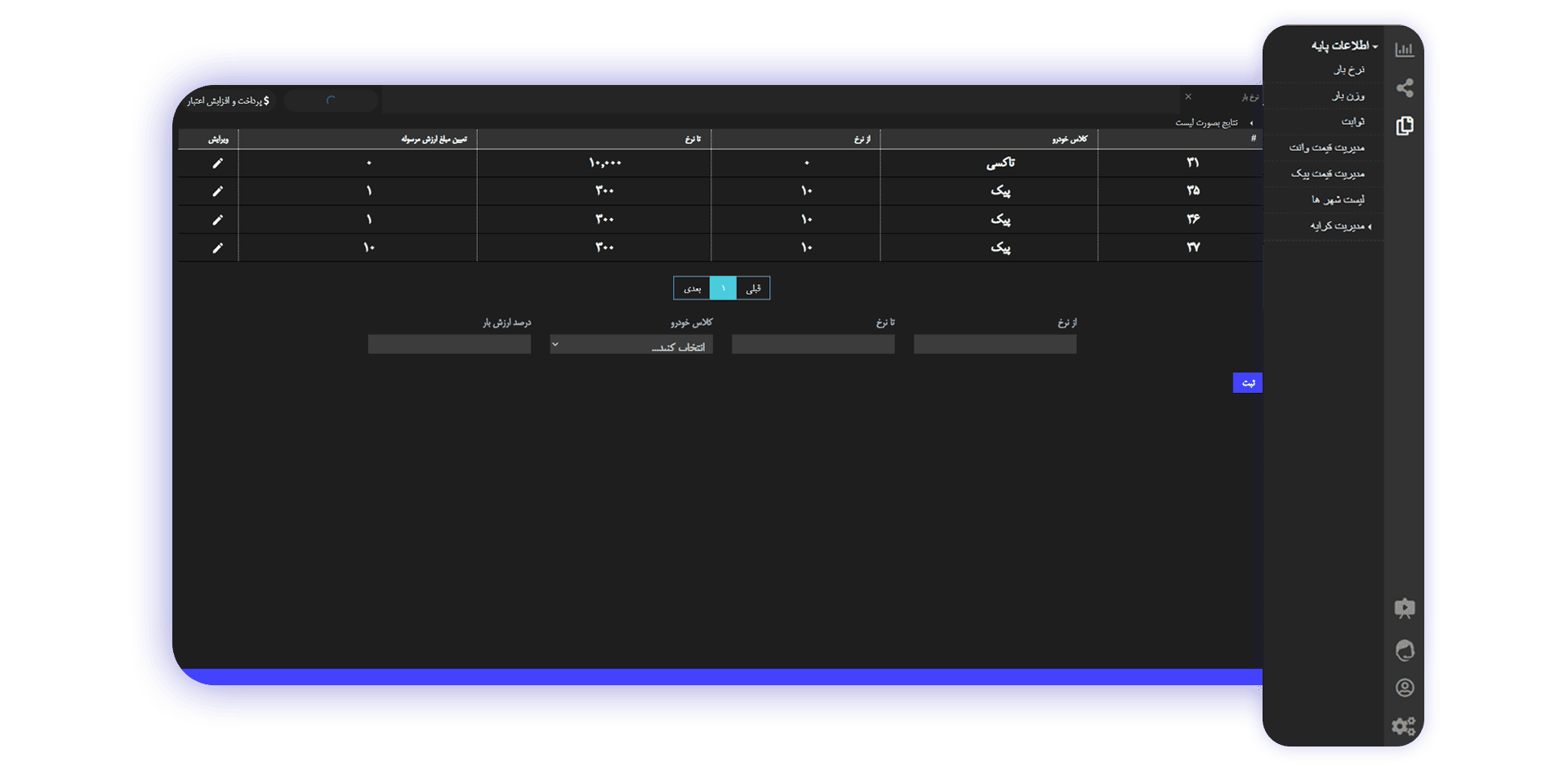
Task: Close the نرخ بار tab with X
Action: (x=1188, y=96)
